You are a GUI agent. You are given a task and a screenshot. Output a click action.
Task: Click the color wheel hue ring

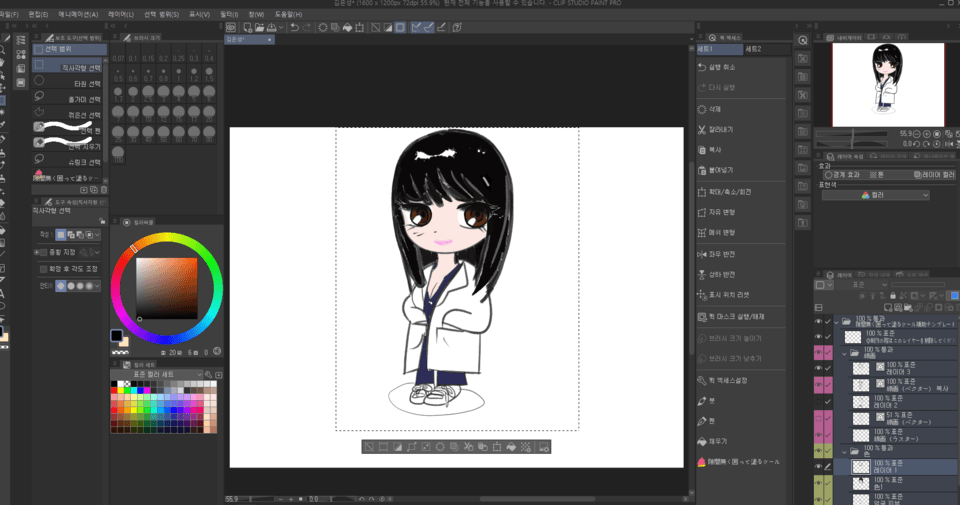[167, 238]
